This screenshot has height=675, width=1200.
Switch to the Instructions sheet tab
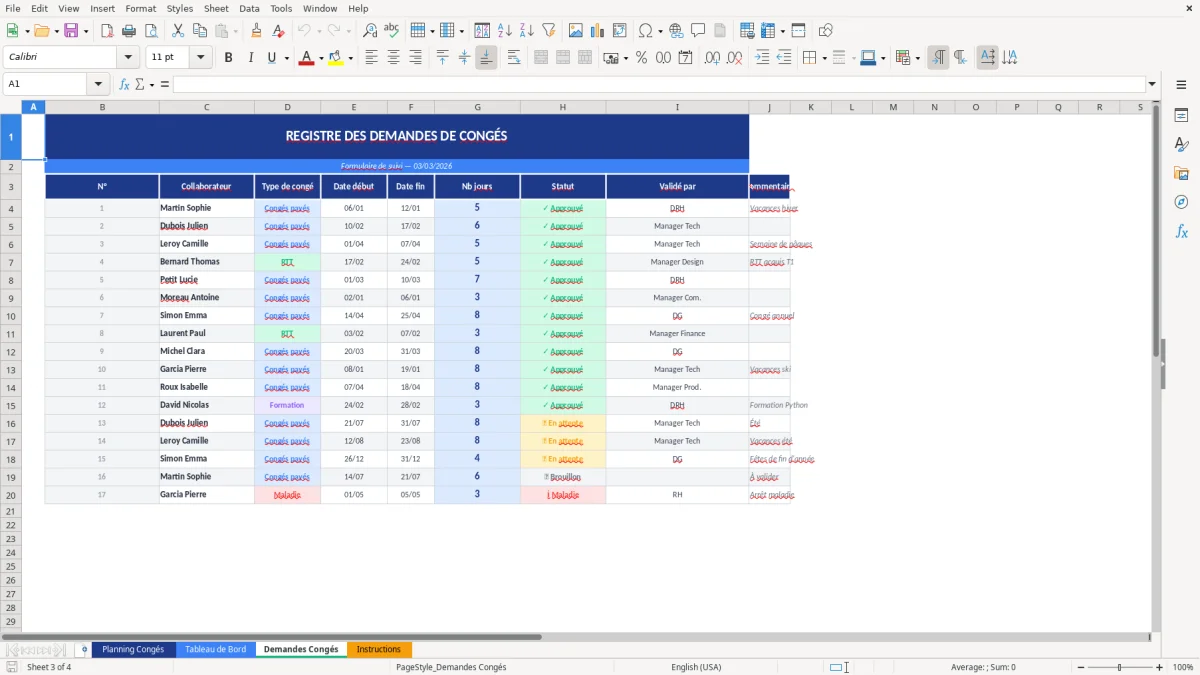click(x=379, y=649)
